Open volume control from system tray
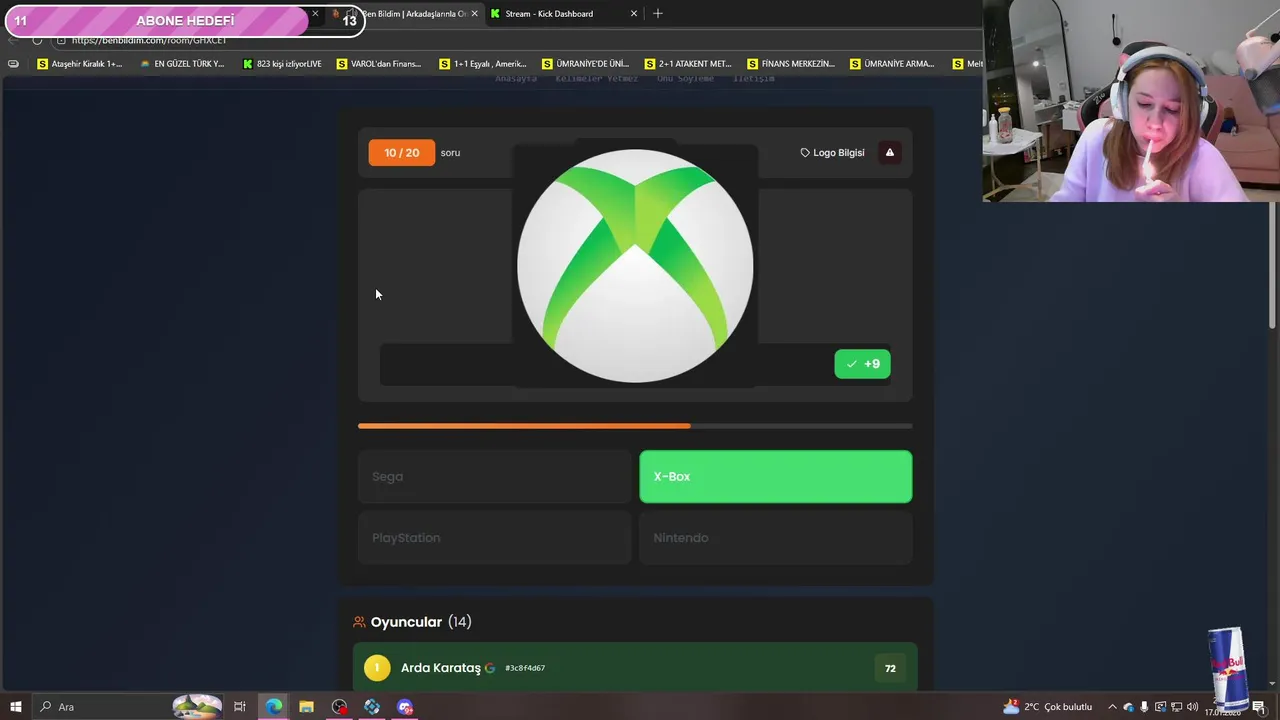Viewport: 1280px width, 720px height. (x=1192, y=707)
